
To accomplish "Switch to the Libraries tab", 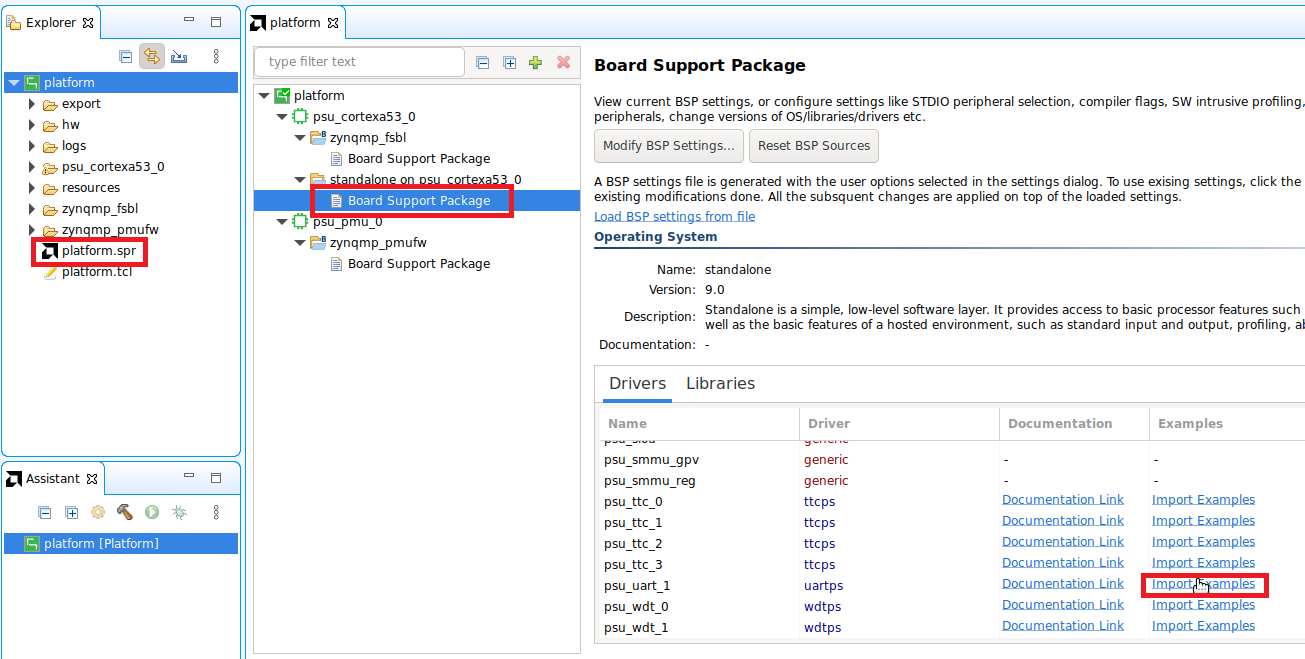I will 720,384.
